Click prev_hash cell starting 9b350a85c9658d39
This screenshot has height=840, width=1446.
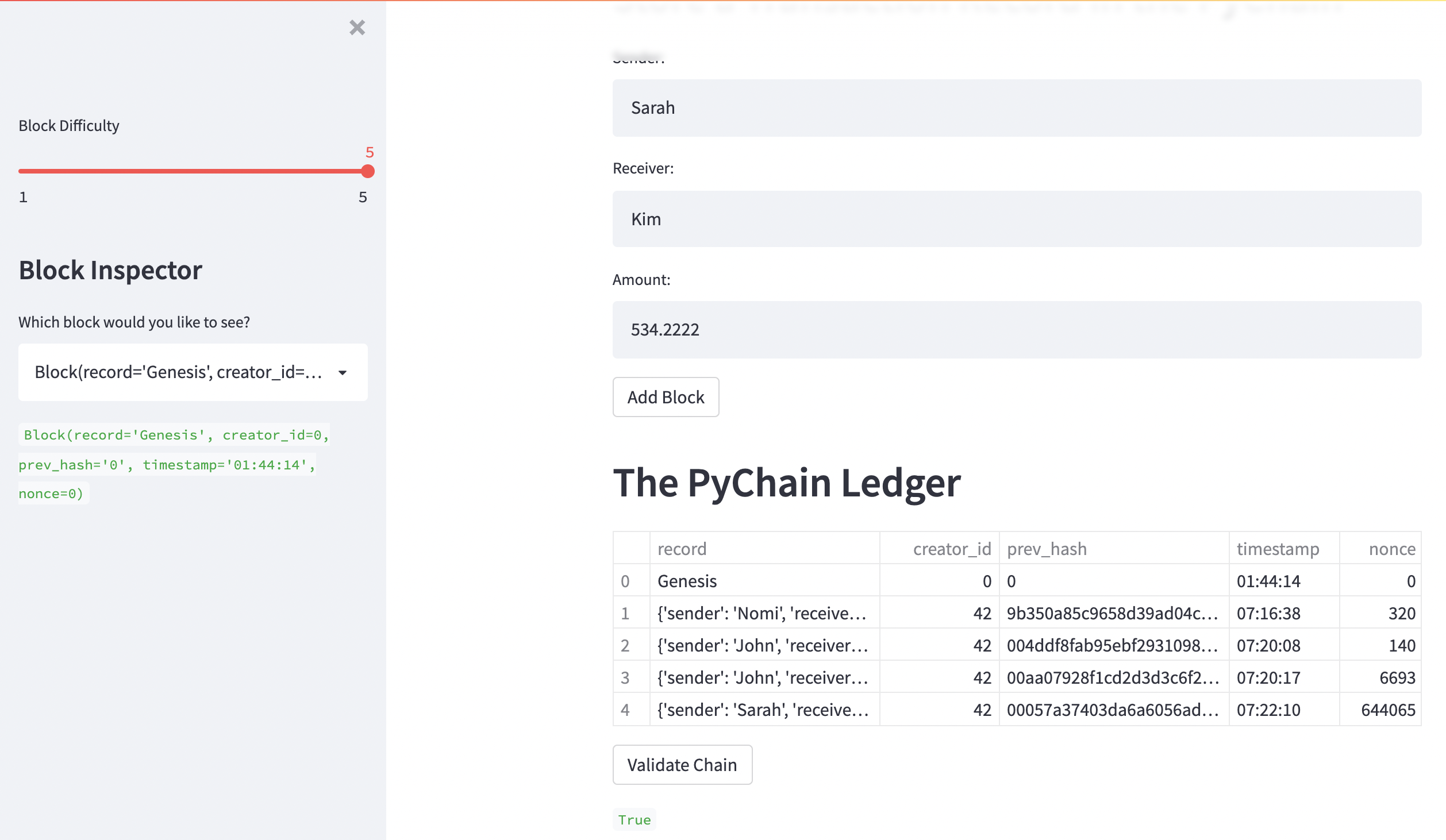pos(1114,613)
